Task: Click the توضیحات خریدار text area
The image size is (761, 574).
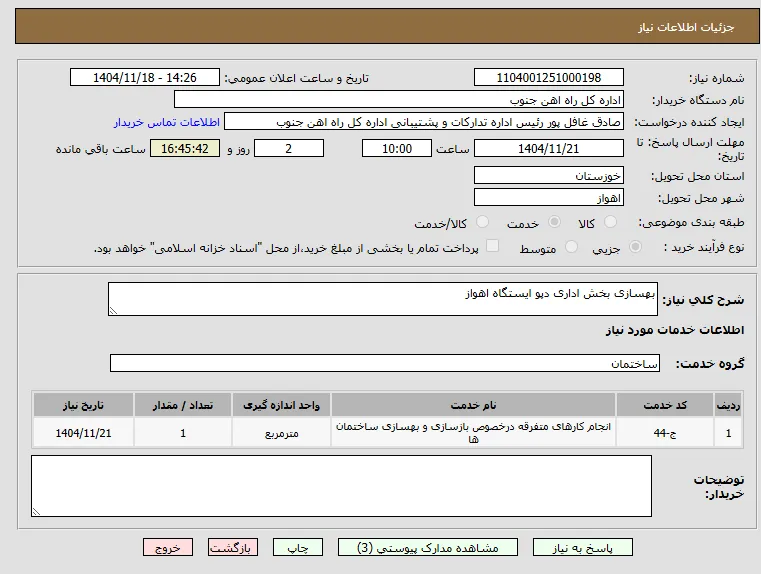Action: coord(341,486)
